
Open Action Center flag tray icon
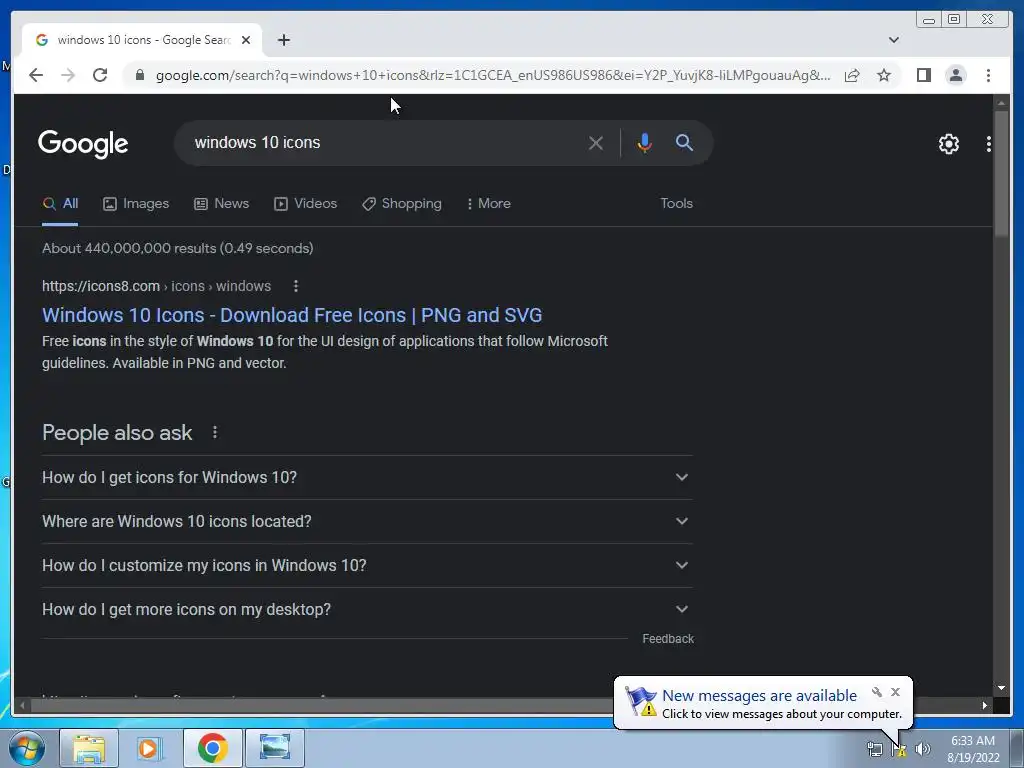tap(899, 749)
